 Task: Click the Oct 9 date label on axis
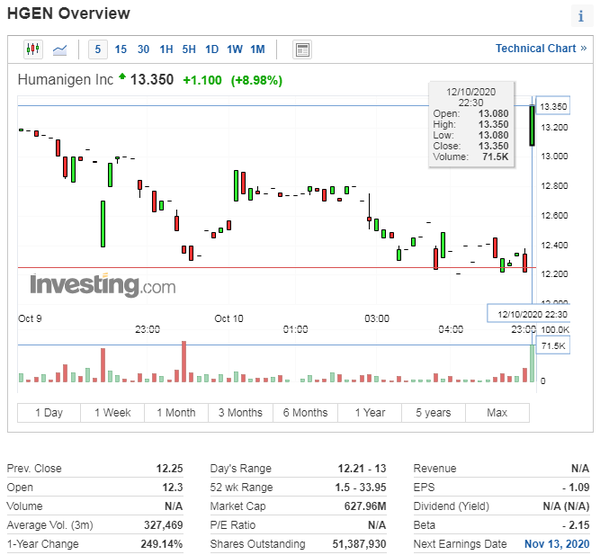point(30,318)
